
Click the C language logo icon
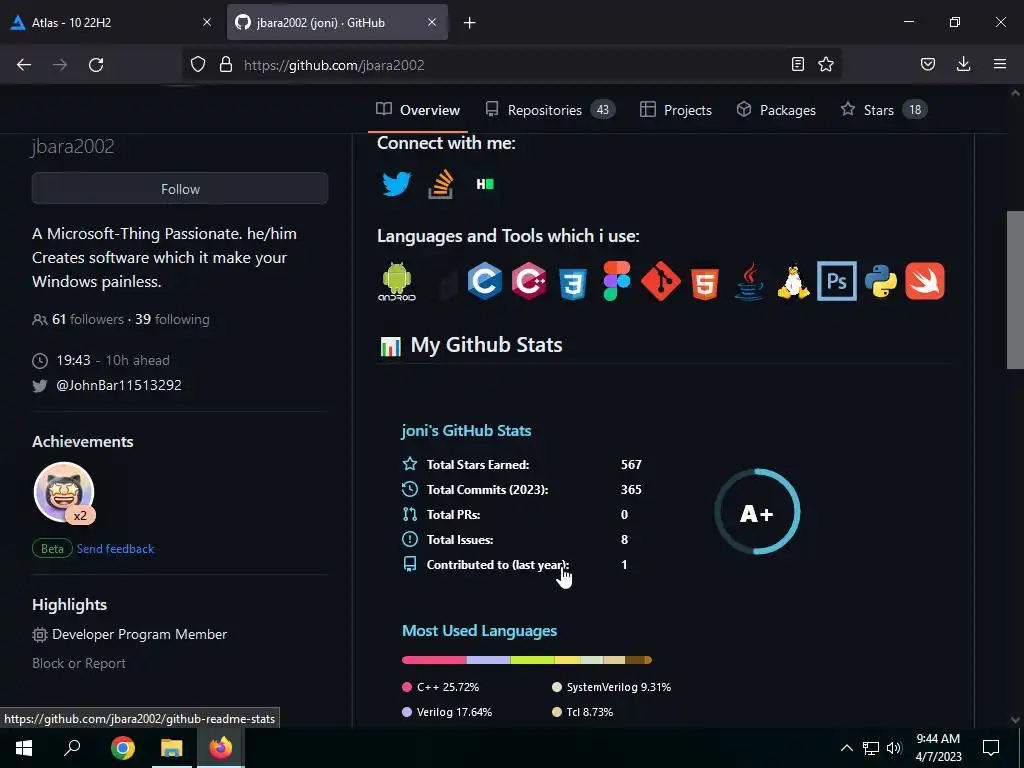coord(485,281)
